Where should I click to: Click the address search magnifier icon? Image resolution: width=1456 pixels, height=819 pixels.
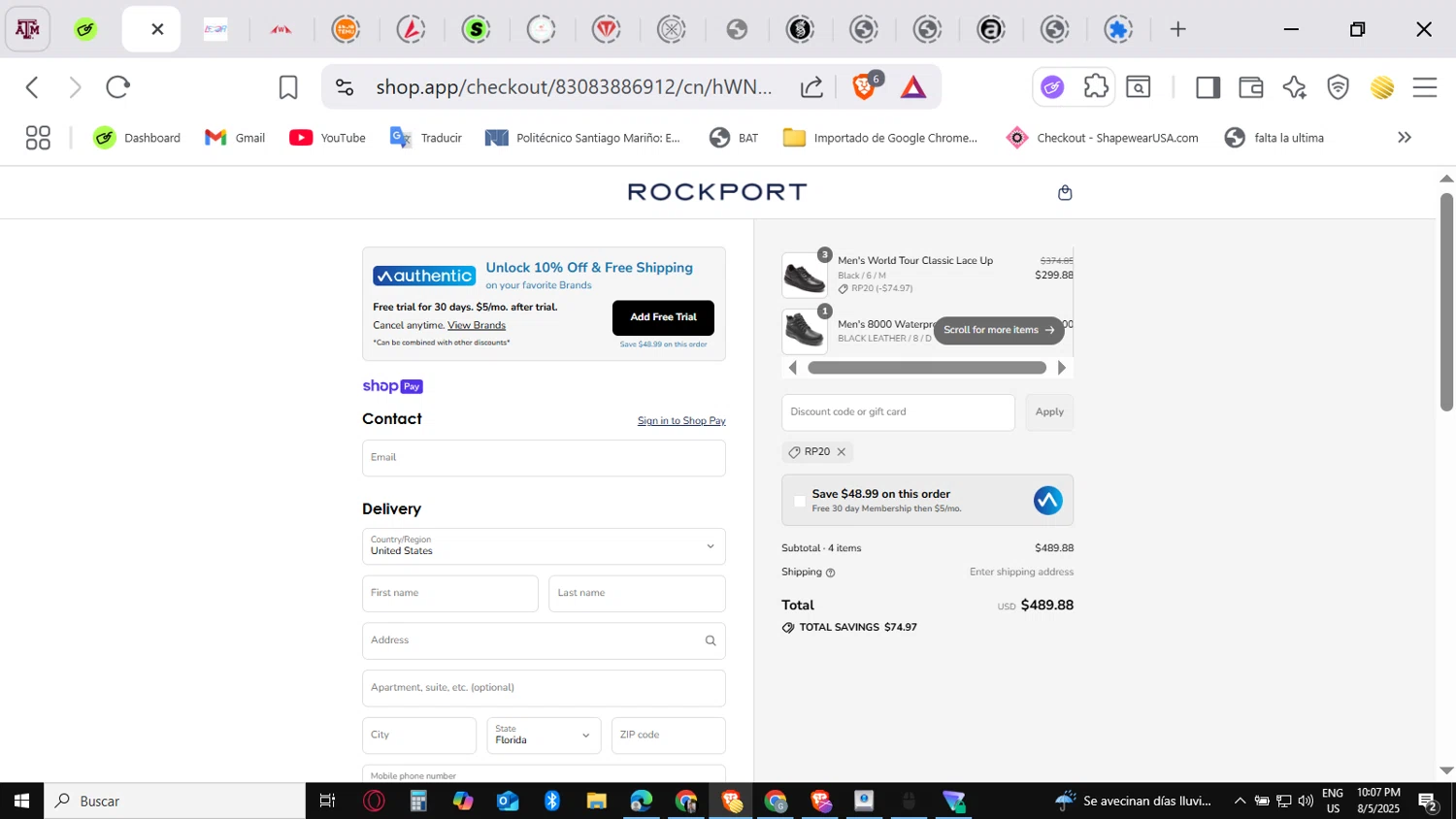(x=711, y=640)
